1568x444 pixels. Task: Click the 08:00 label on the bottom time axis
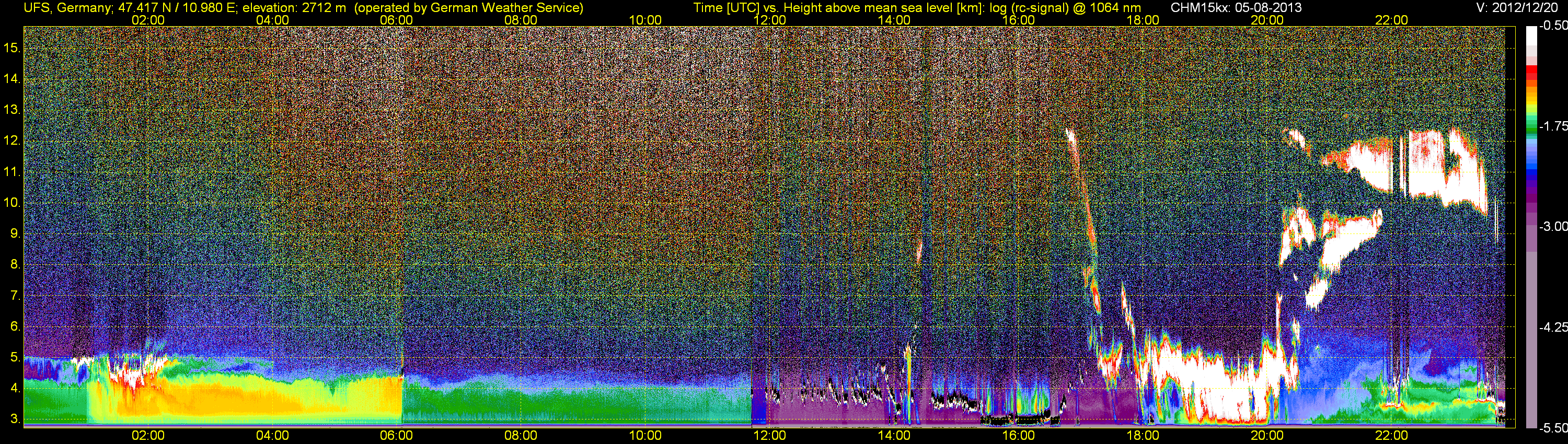point(521,436)
